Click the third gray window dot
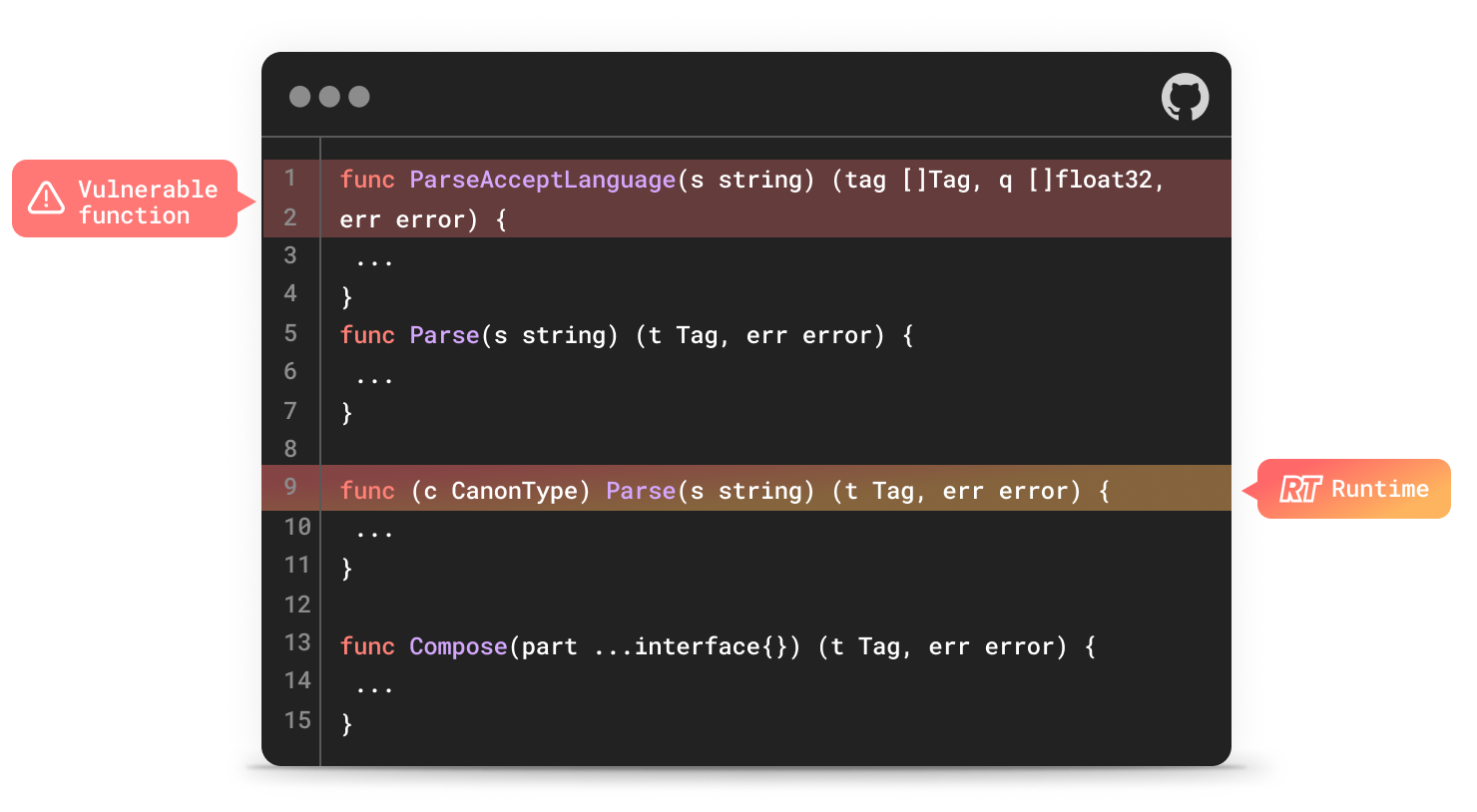Screen dimensions: 1477x812 point(359,97)
